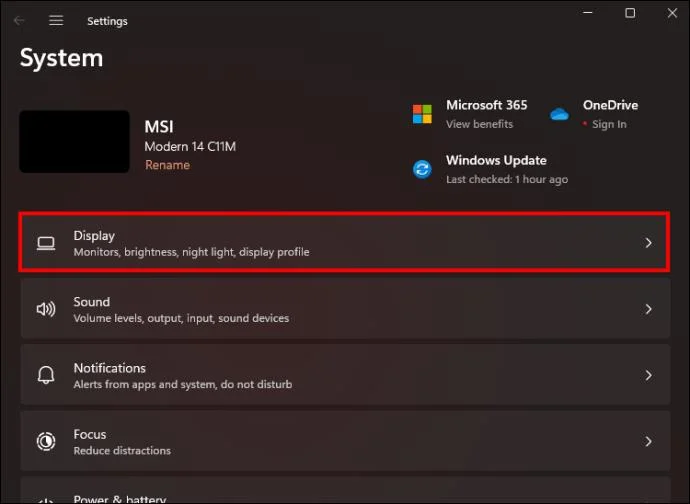Click the Windows Update sync icon

coord(422,169)
